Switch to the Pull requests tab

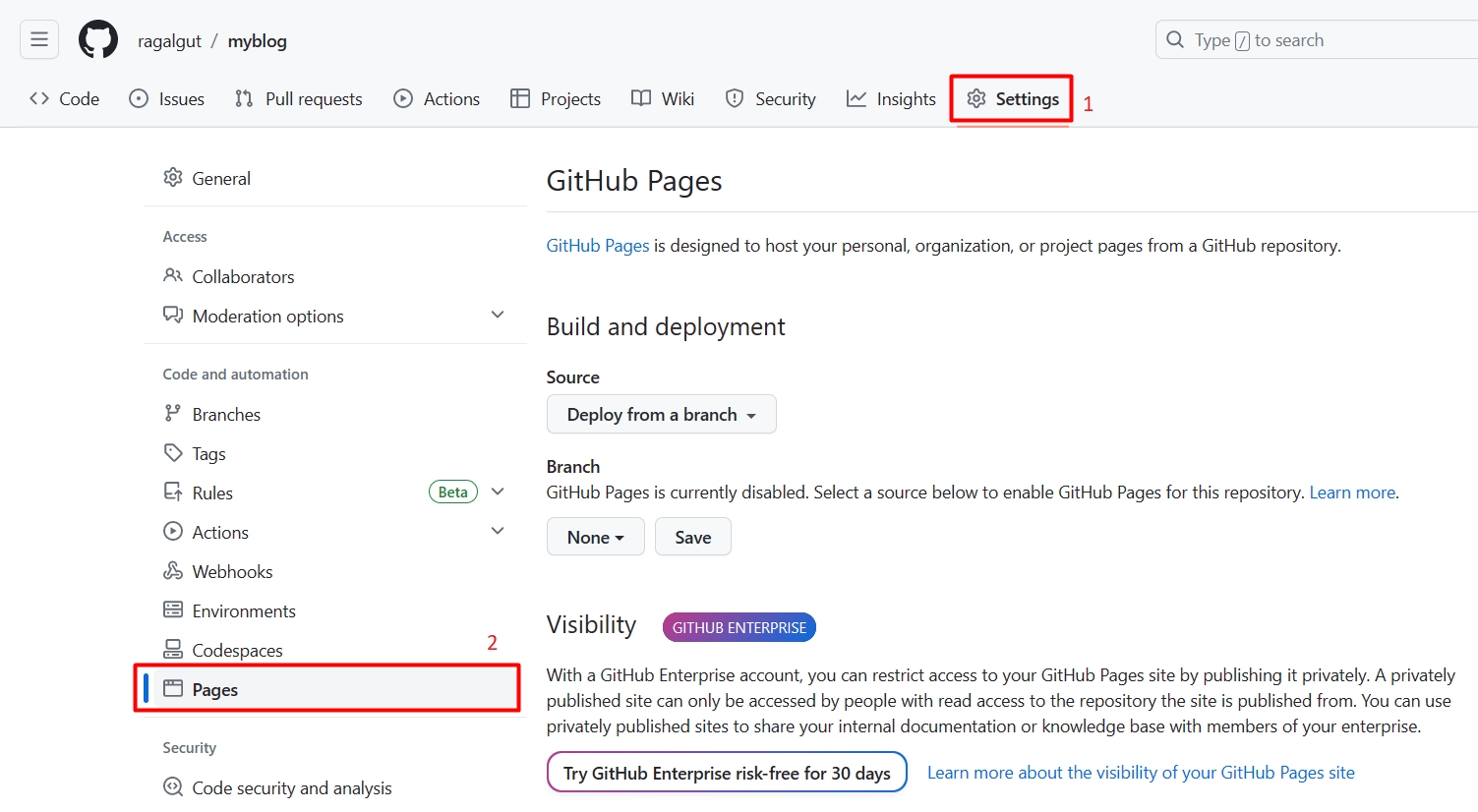pyautogui.click(x=299, y=98)
